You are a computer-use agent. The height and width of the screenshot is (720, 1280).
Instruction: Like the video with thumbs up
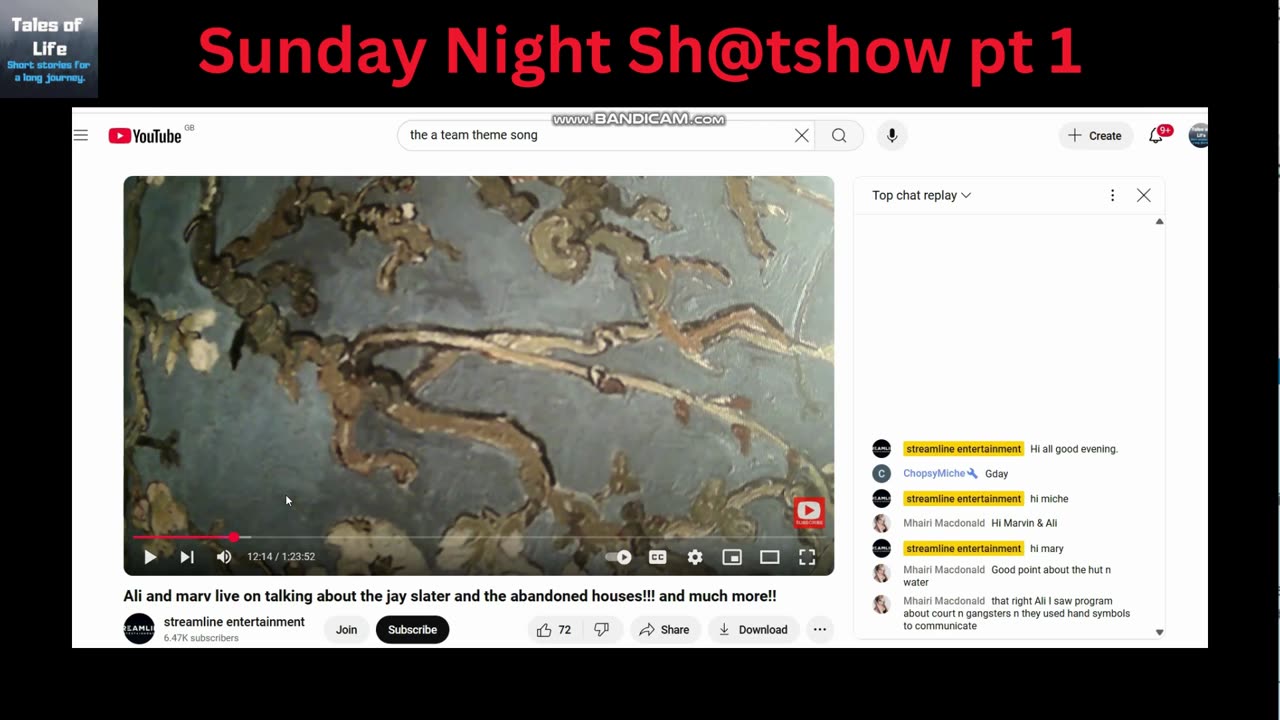553,629
